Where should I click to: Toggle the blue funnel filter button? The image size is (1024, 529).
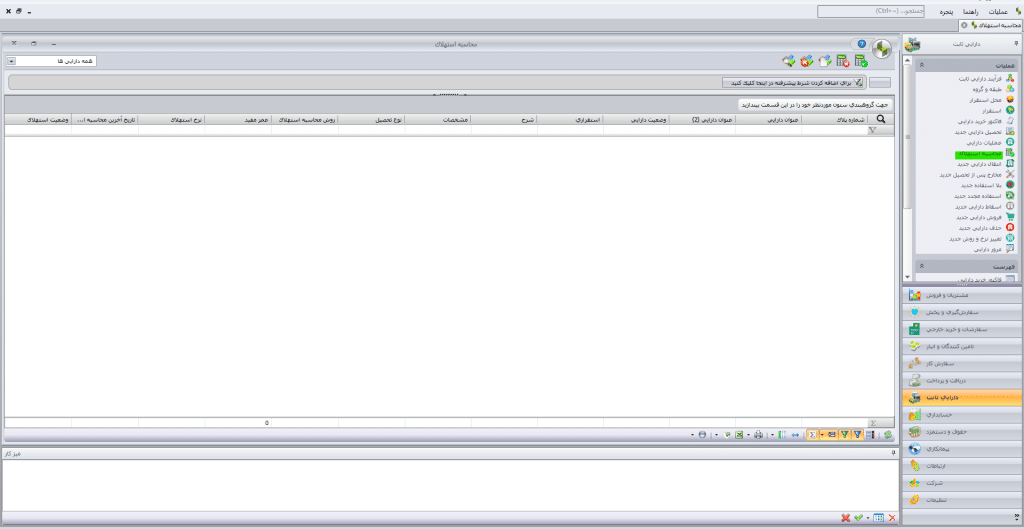pyautogui.click(x=857, y=434)
